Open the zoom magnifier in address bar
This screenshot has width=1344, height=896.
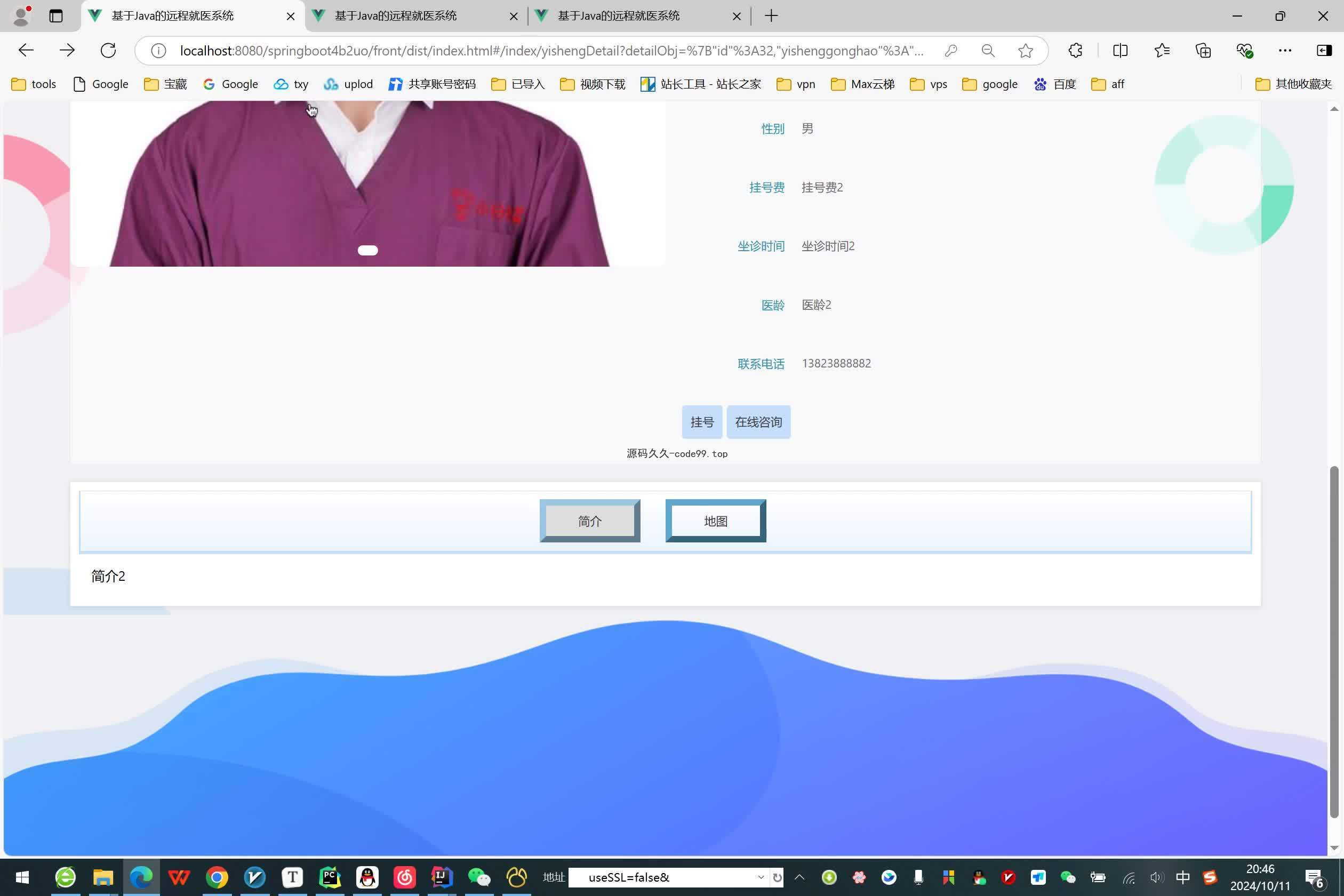click(x=988, y=50)
